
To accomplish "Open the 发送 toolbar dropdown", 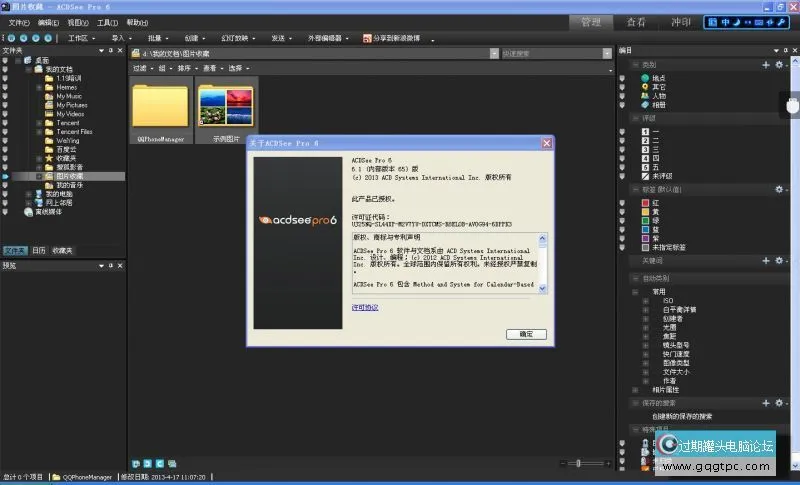I will coord(281,38).
